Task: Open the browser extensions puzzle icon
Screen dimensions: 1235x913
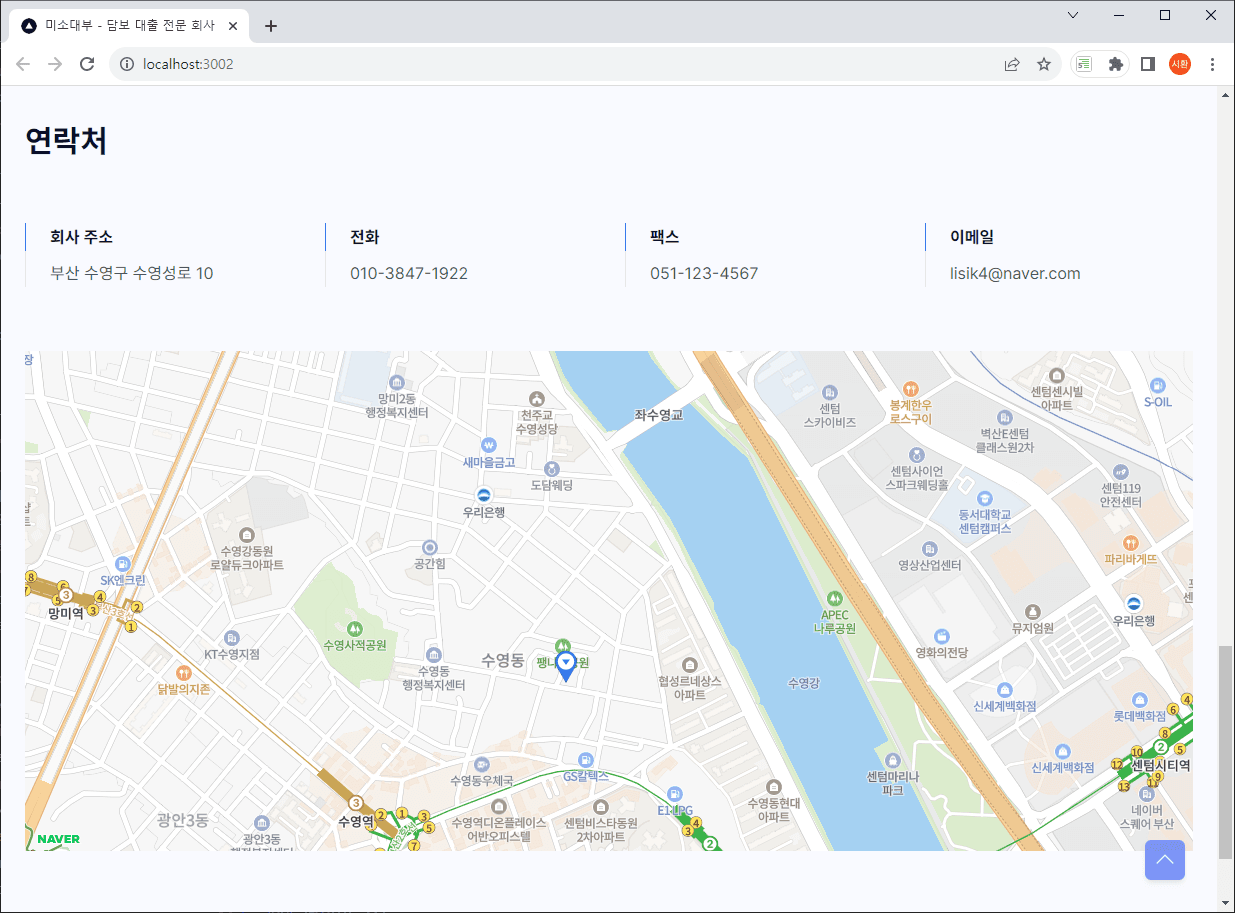Action: point(1116,64)
